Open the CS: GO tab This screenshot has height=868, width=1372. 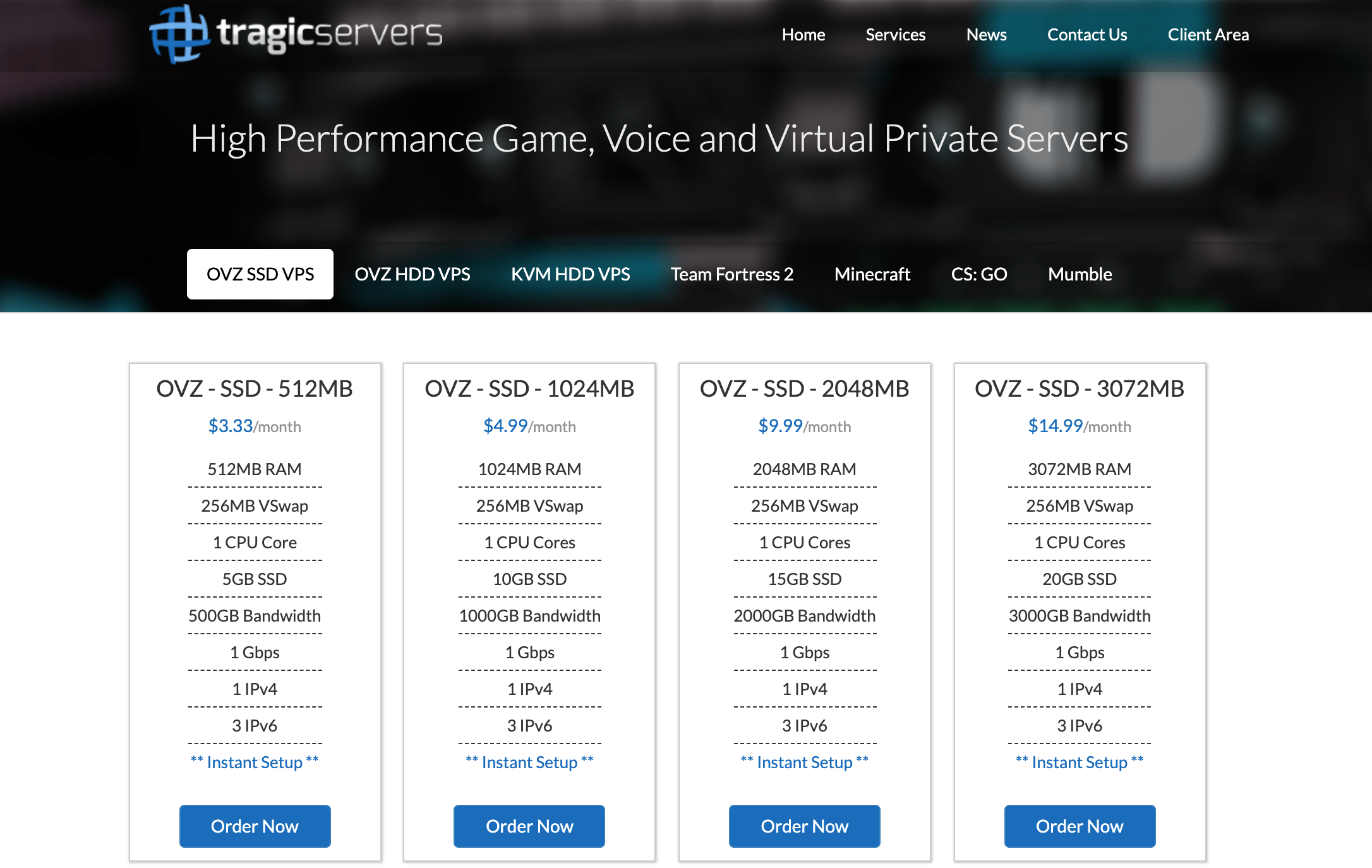coord(978,274)
